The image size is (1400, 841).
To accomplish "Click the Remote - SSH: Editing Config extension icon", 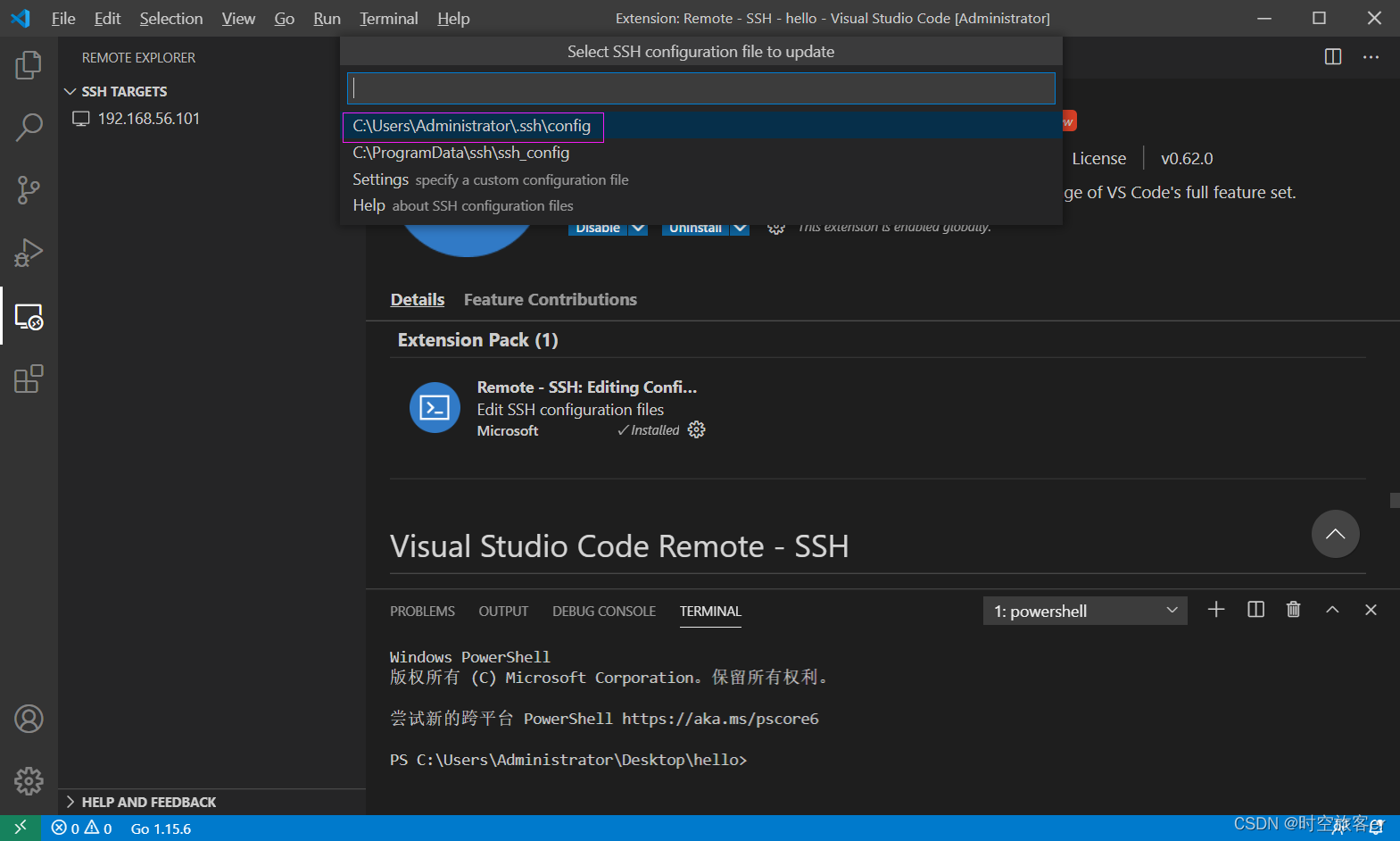I will point(435,408).
